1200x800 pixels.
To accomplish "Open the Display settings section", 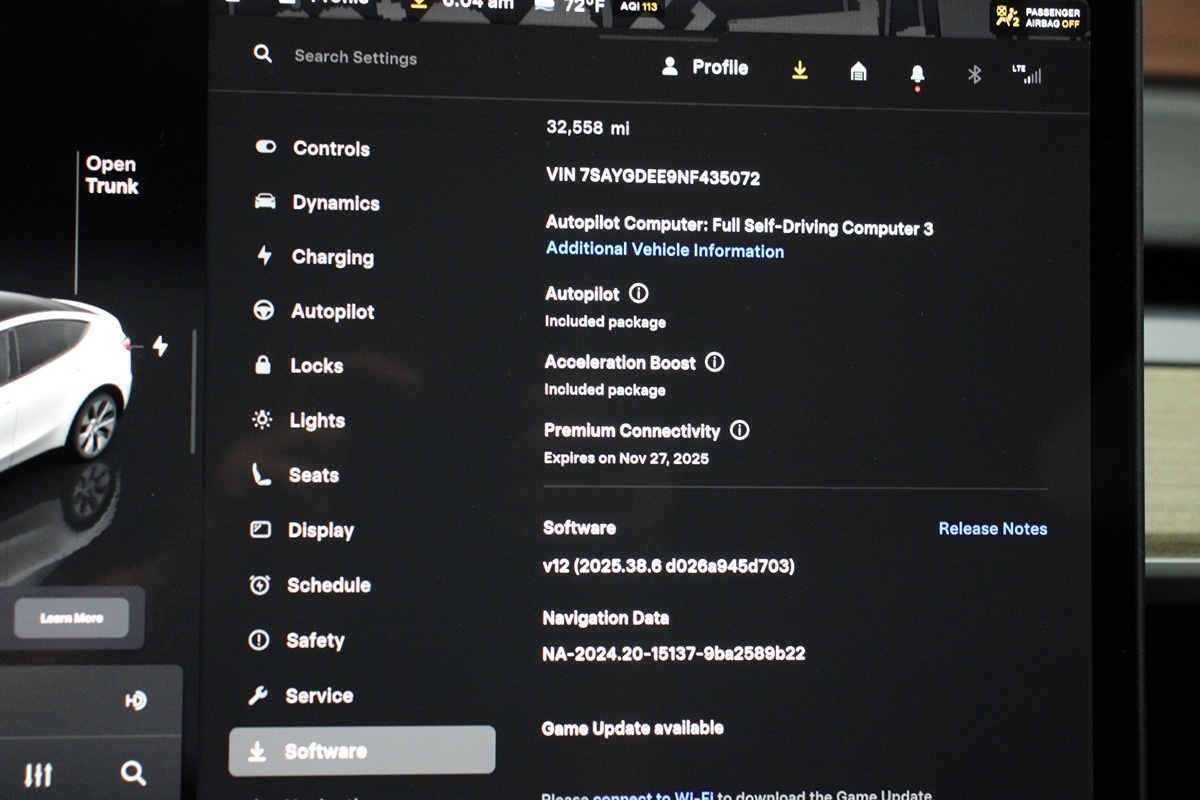I will tap(320, 530).
